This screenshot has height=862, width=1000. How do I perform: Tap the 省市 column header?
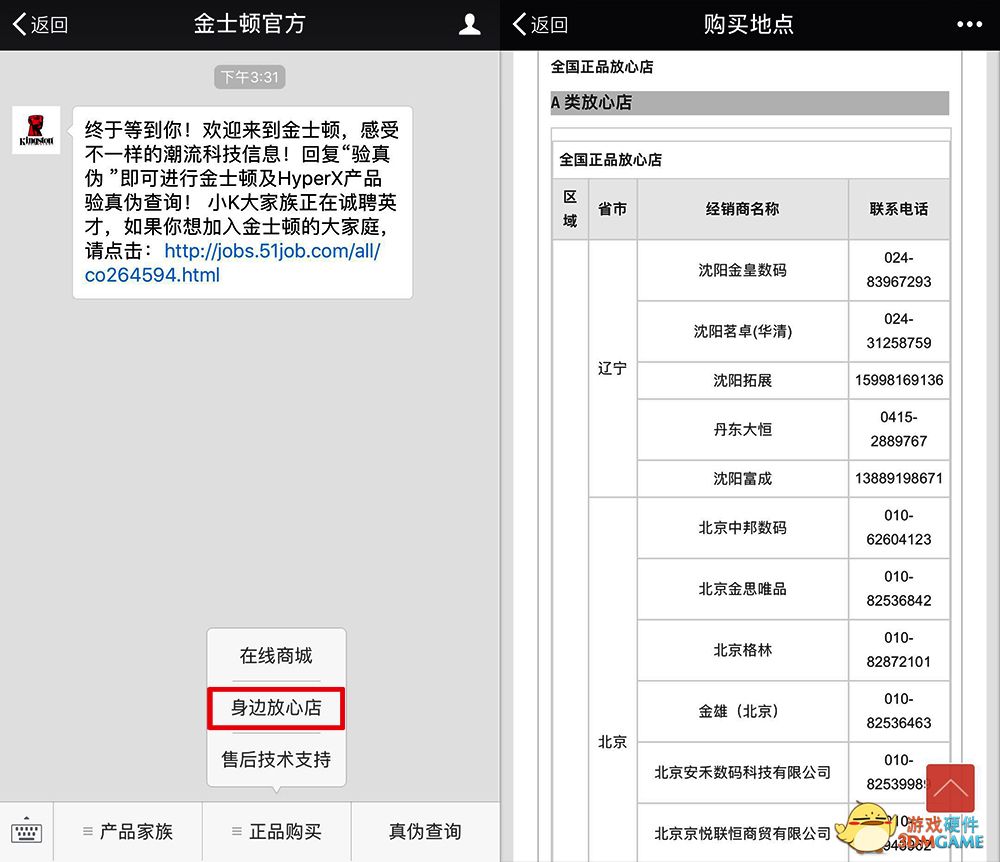(x=612, y=209)
